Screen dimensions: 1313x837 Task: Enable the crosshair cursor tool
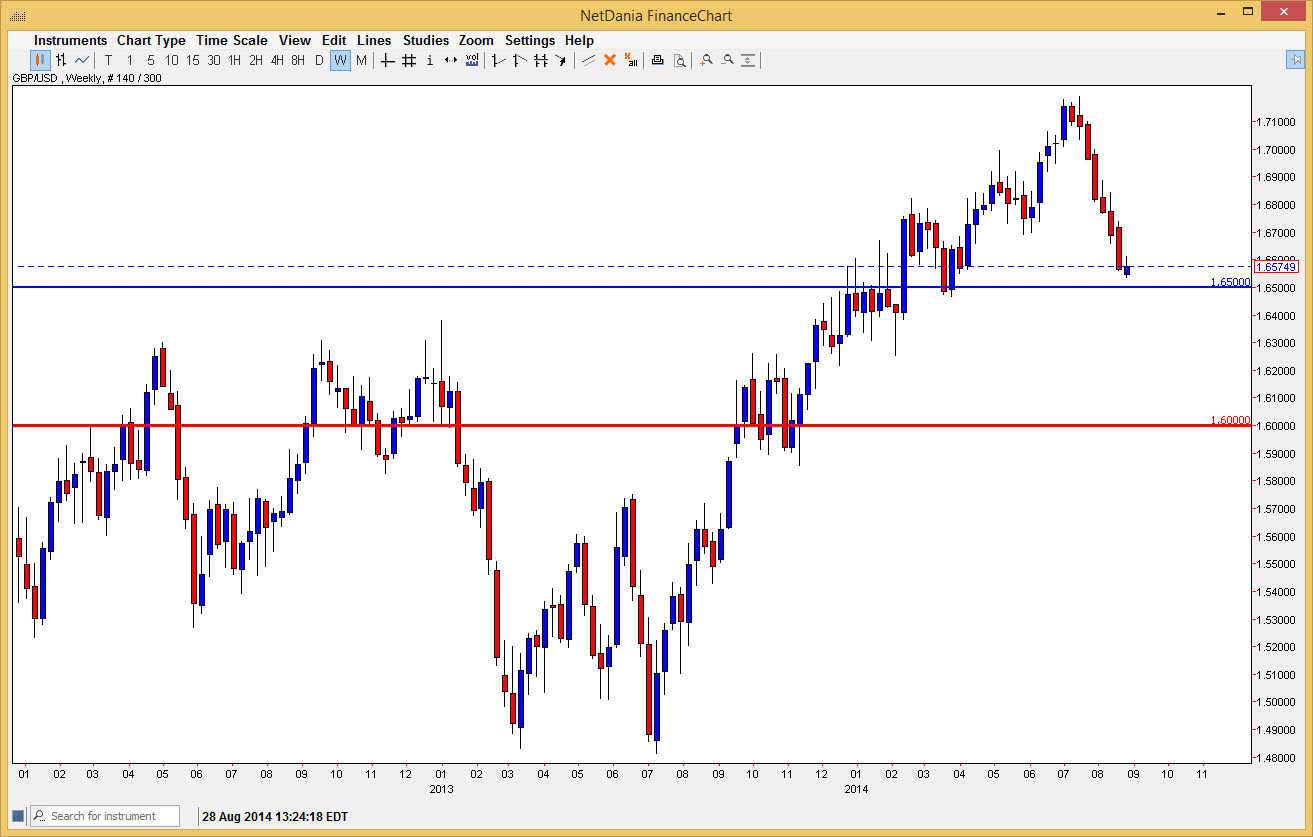(385, 60)
